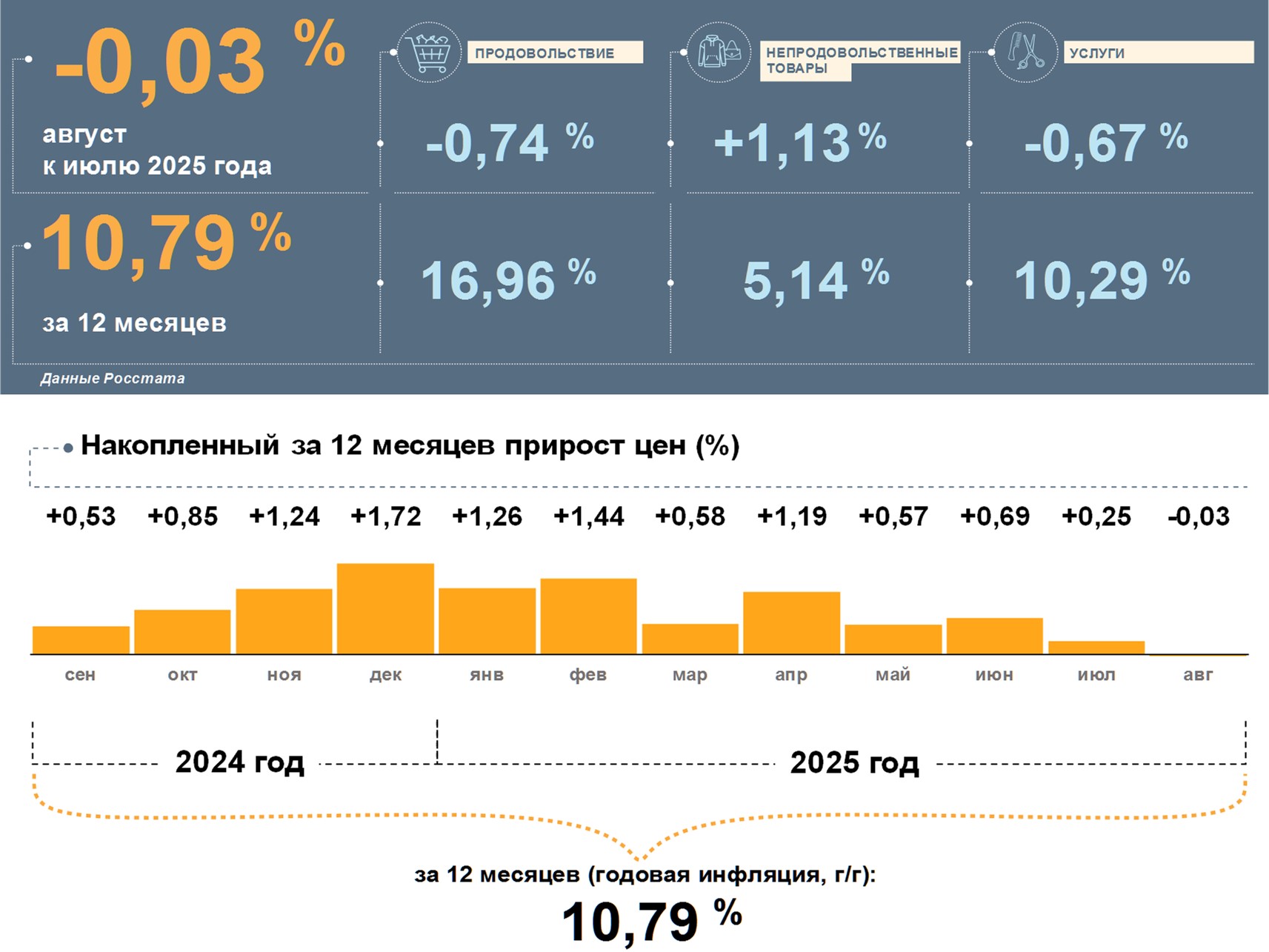Image resolution: width=1269 pixels, height=952 pixels.
Task: Click the shopping cart food icon
Action: coord(429,53)
